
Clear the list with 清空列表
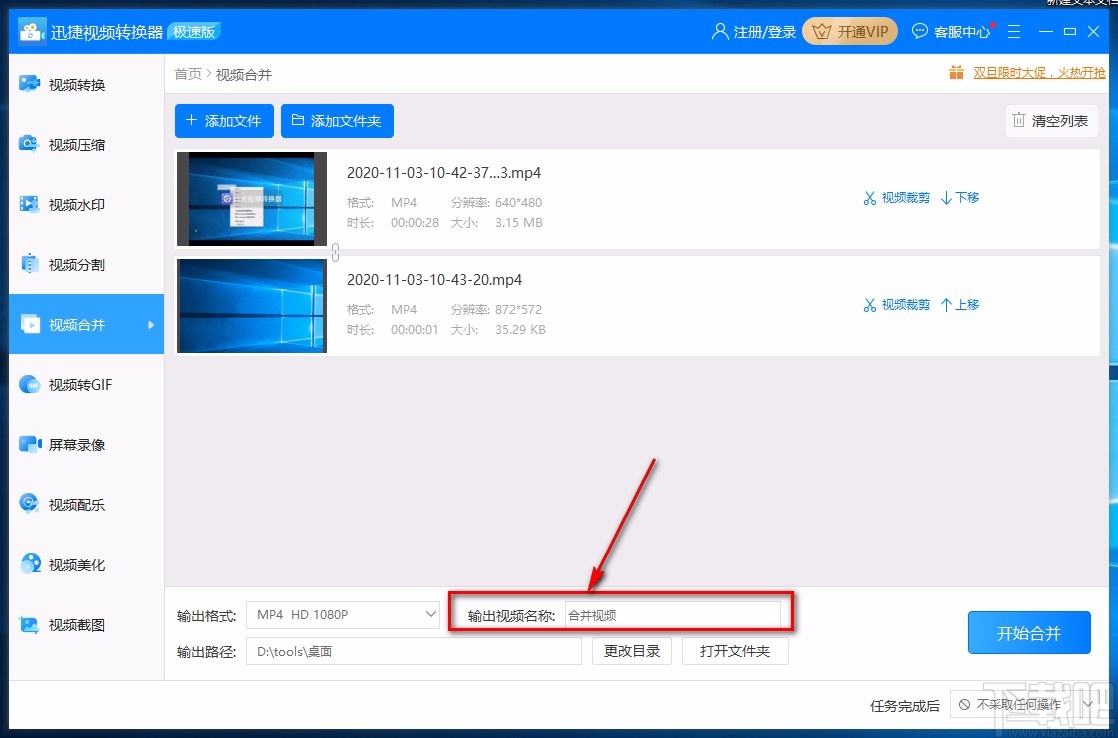point(1051,120)
